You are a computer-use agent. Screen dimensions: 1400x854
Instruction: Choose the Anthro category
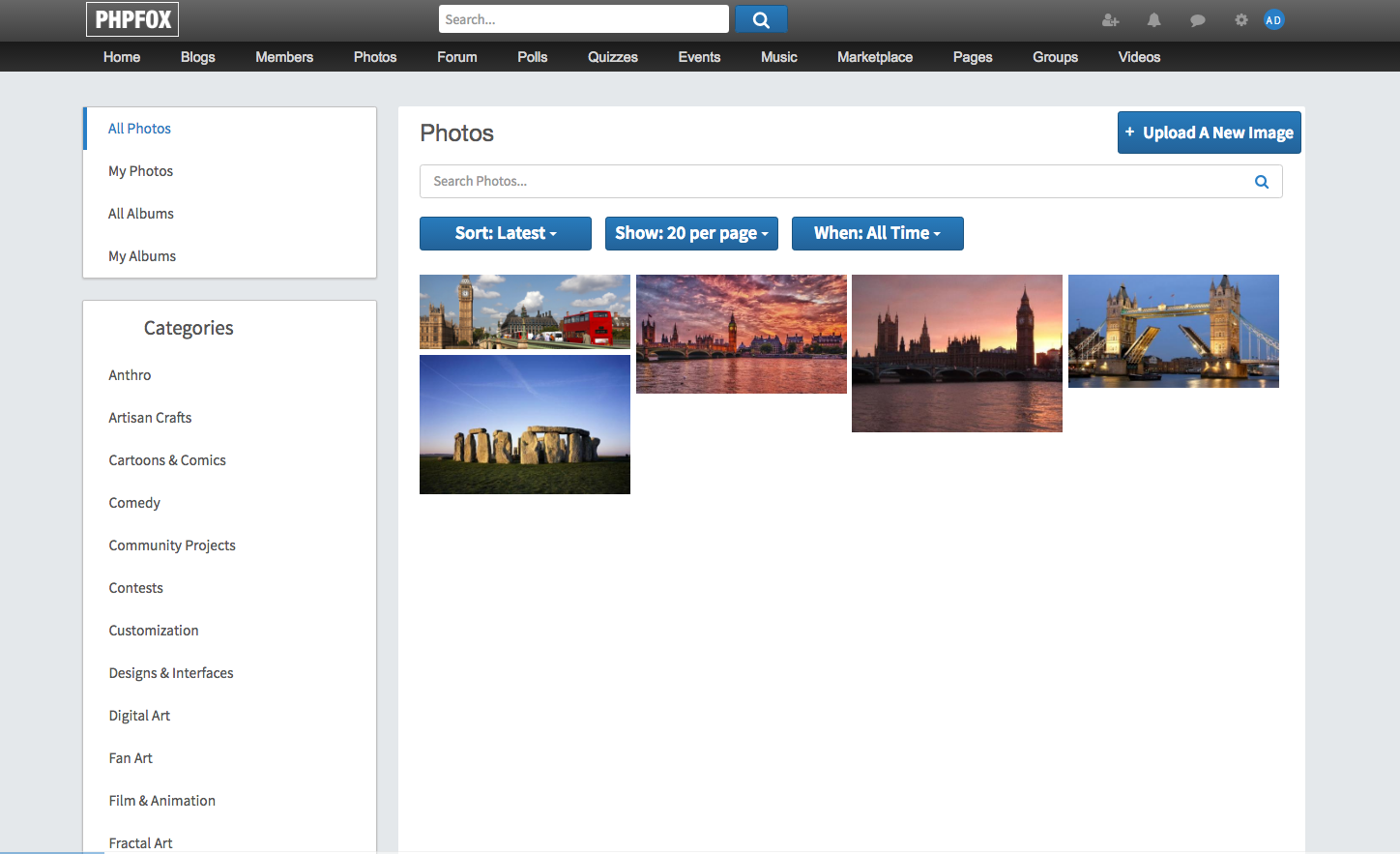coord(130,375)
